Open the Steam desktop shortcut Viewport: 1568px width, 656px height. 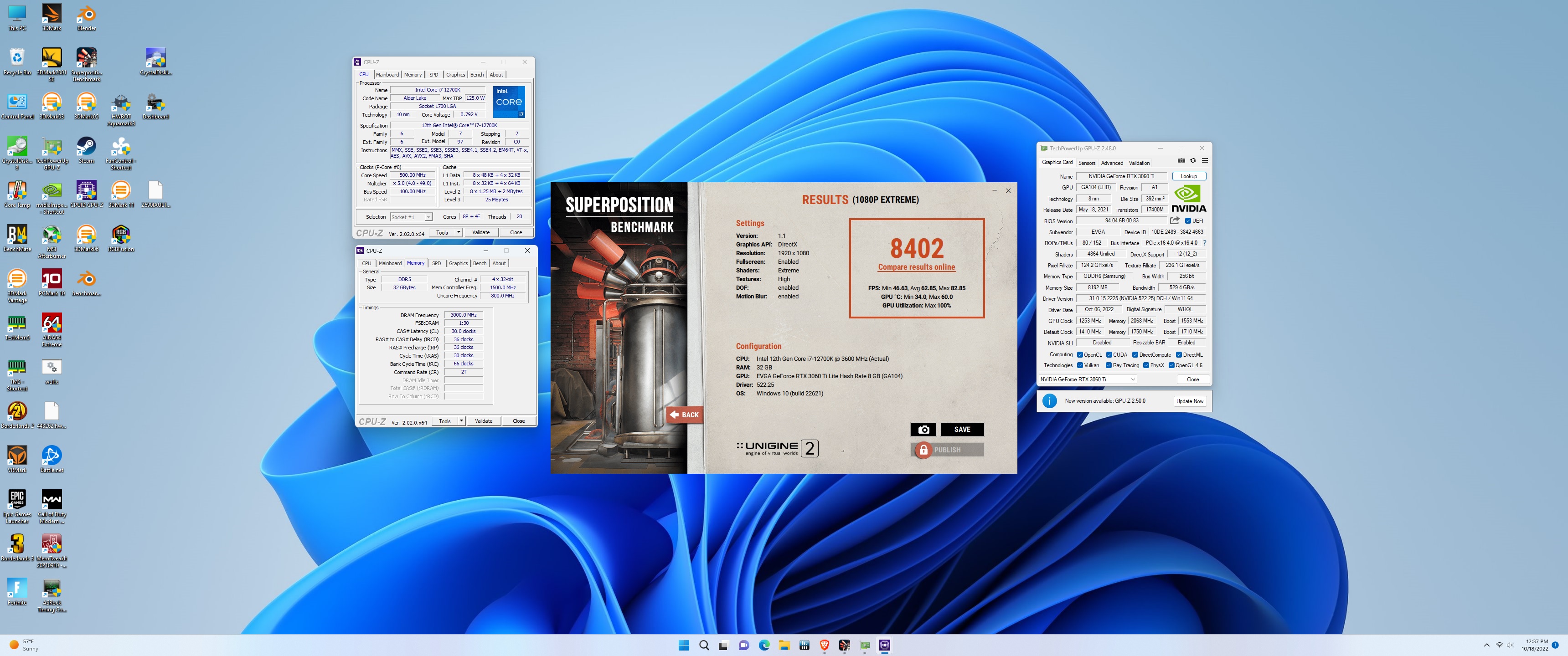87,150
